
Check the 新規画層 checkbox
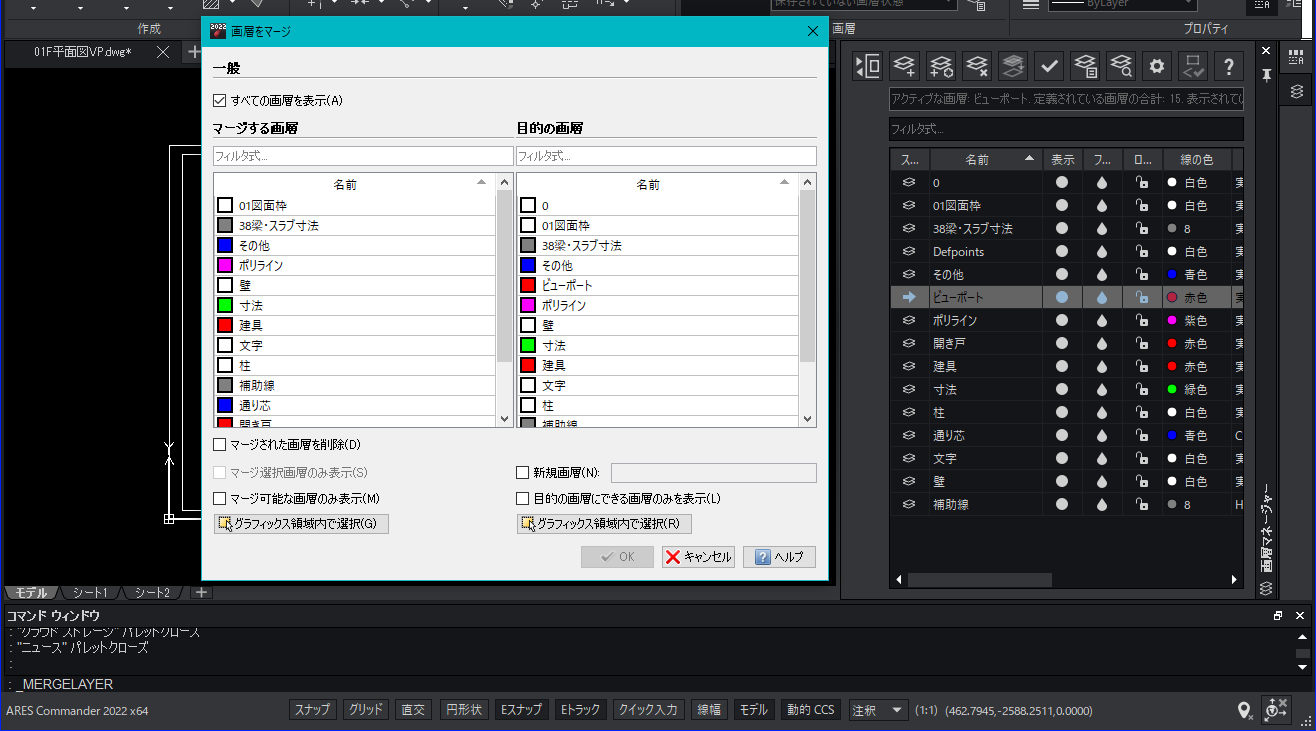(522, 473)
